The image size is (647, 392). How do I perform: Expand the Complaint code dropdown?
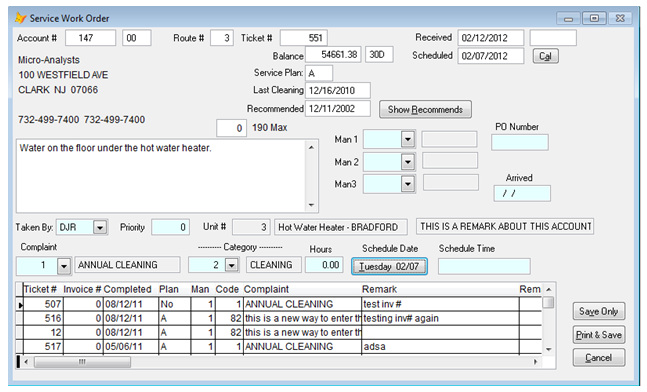click(64, 266)
